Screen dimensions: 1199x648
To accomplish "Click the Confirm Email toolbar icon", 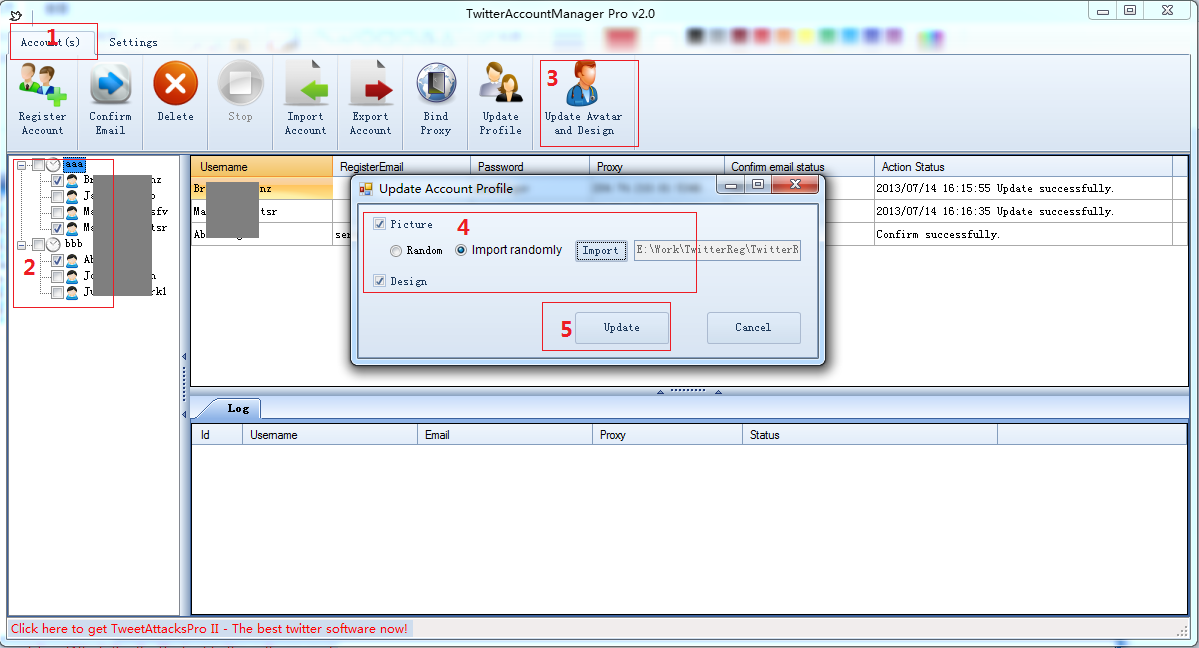I will pyautogui.click(x=110, y=84).
